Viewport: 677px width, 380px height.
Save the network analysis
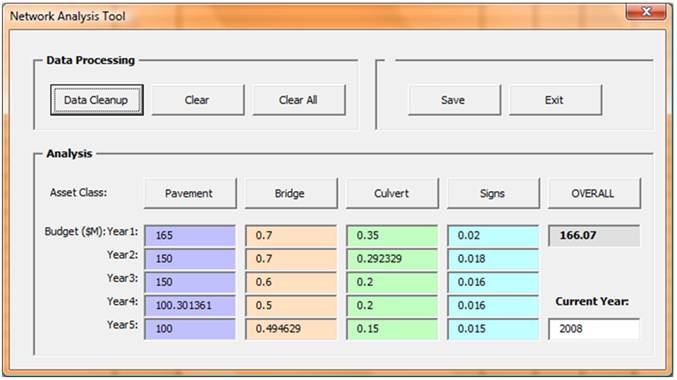(454, 100)
